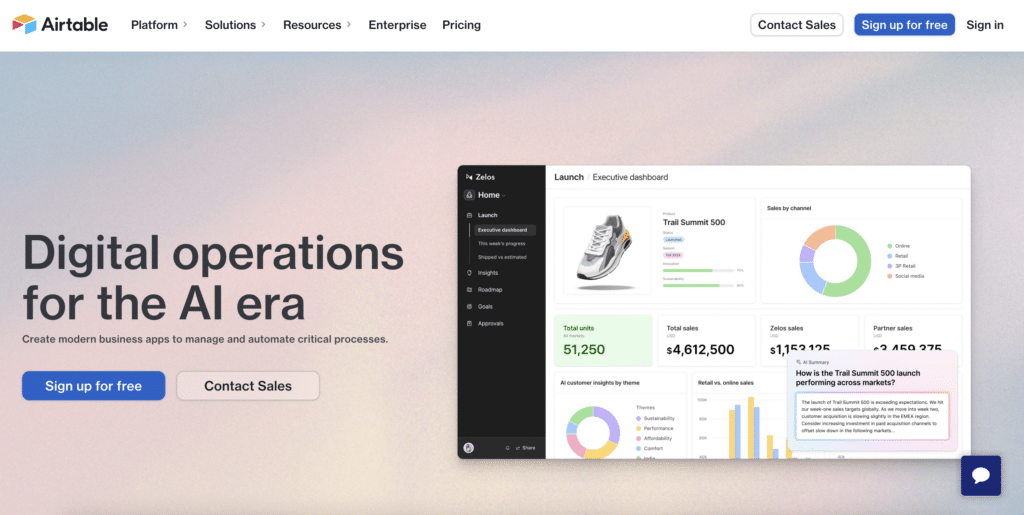This screenshot has width=1024, height=515.
Task: Click the Goals target icon
Action: [x=469, y=307]
